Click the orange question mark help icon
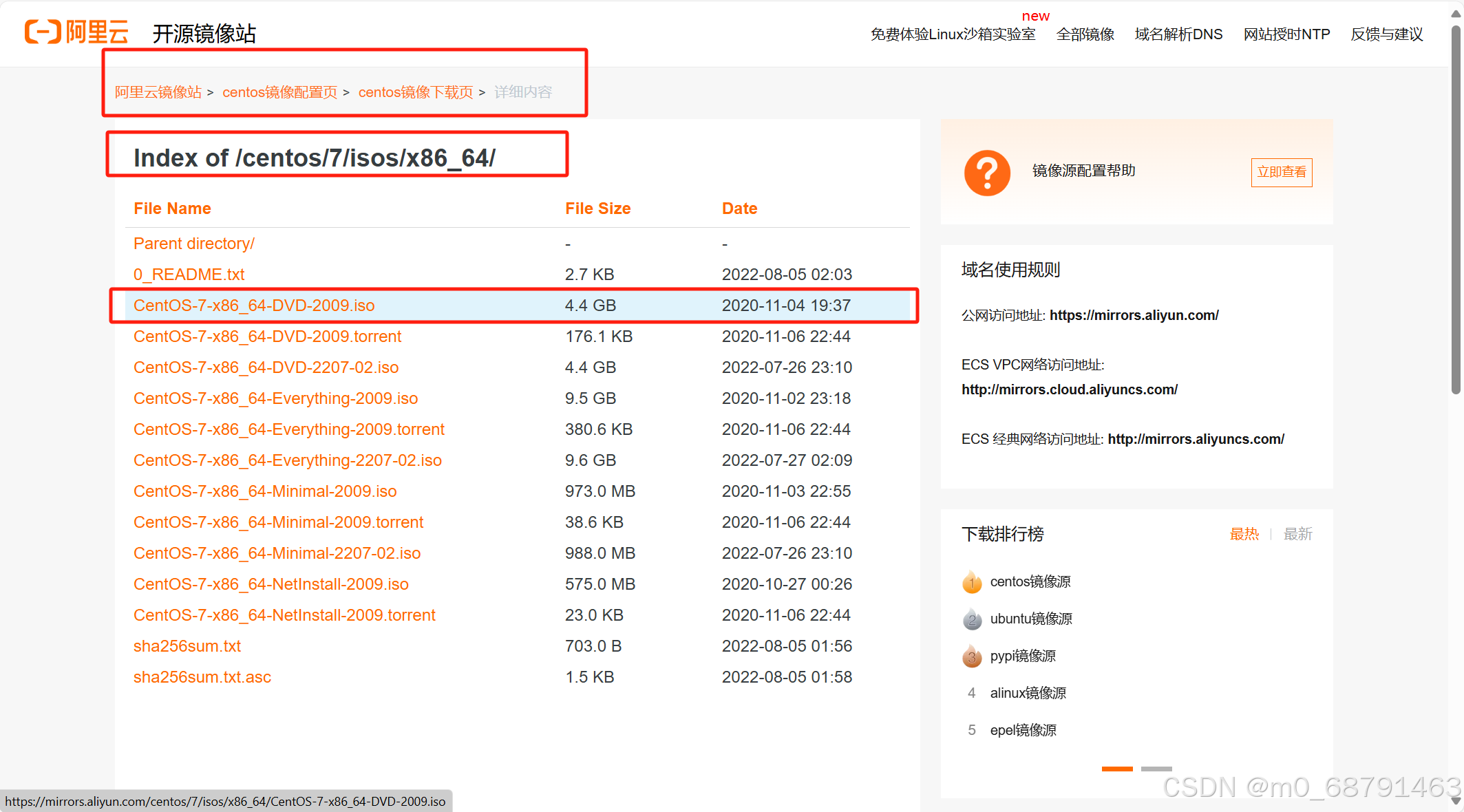This screenshot has height=812, width=1464. pos(986,172)
